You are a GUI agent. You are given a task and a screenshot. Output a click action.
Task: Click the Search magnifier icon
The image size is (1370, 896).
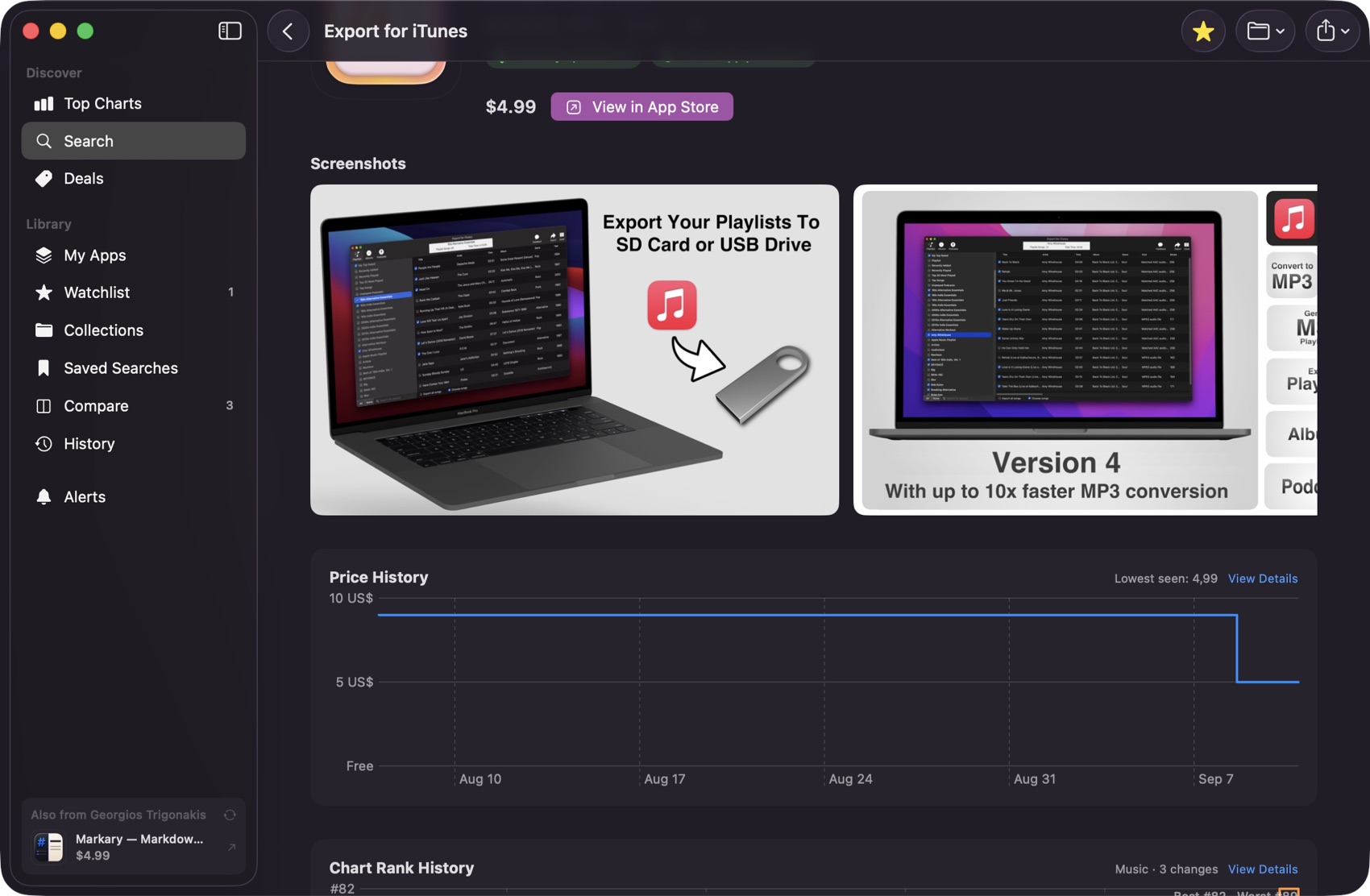[44, 141]
